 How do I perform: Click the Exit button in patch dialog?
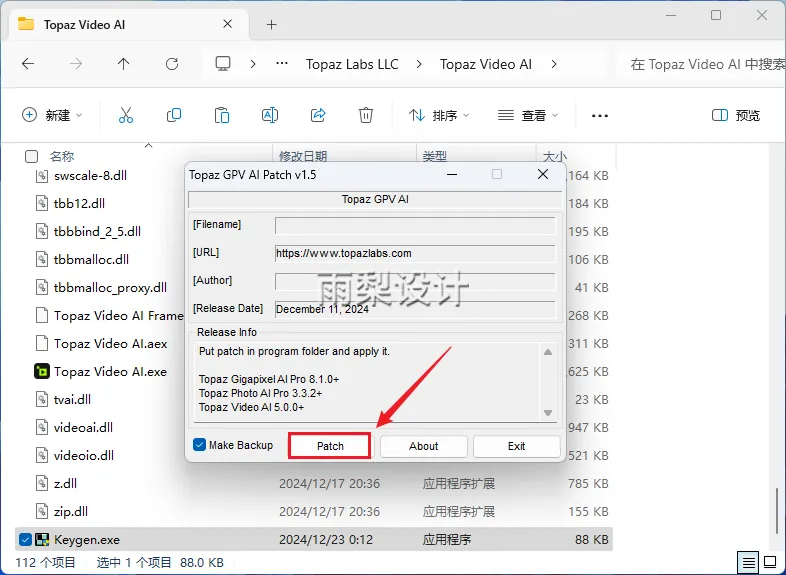(x=516, y=446)
